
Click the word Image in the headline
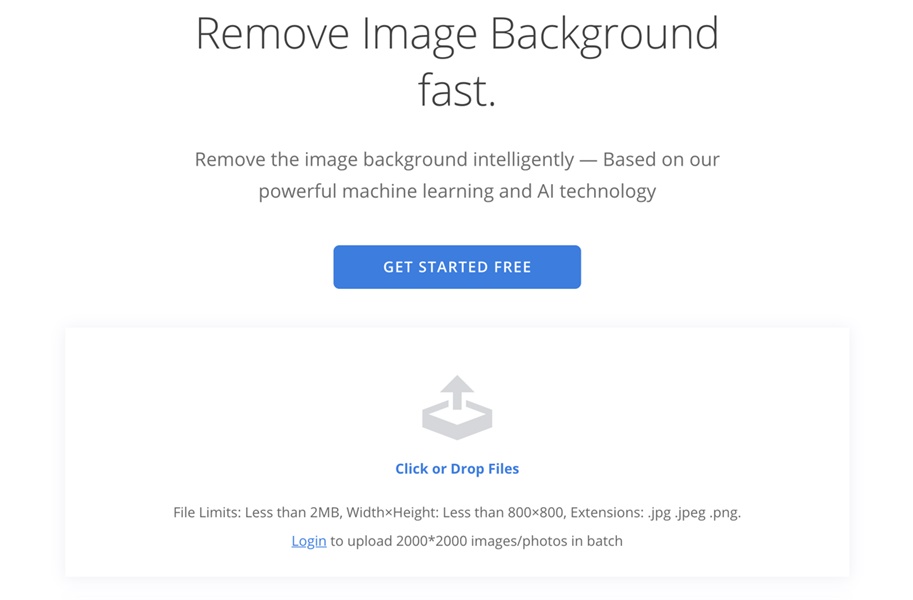click(x=419, y=36)
